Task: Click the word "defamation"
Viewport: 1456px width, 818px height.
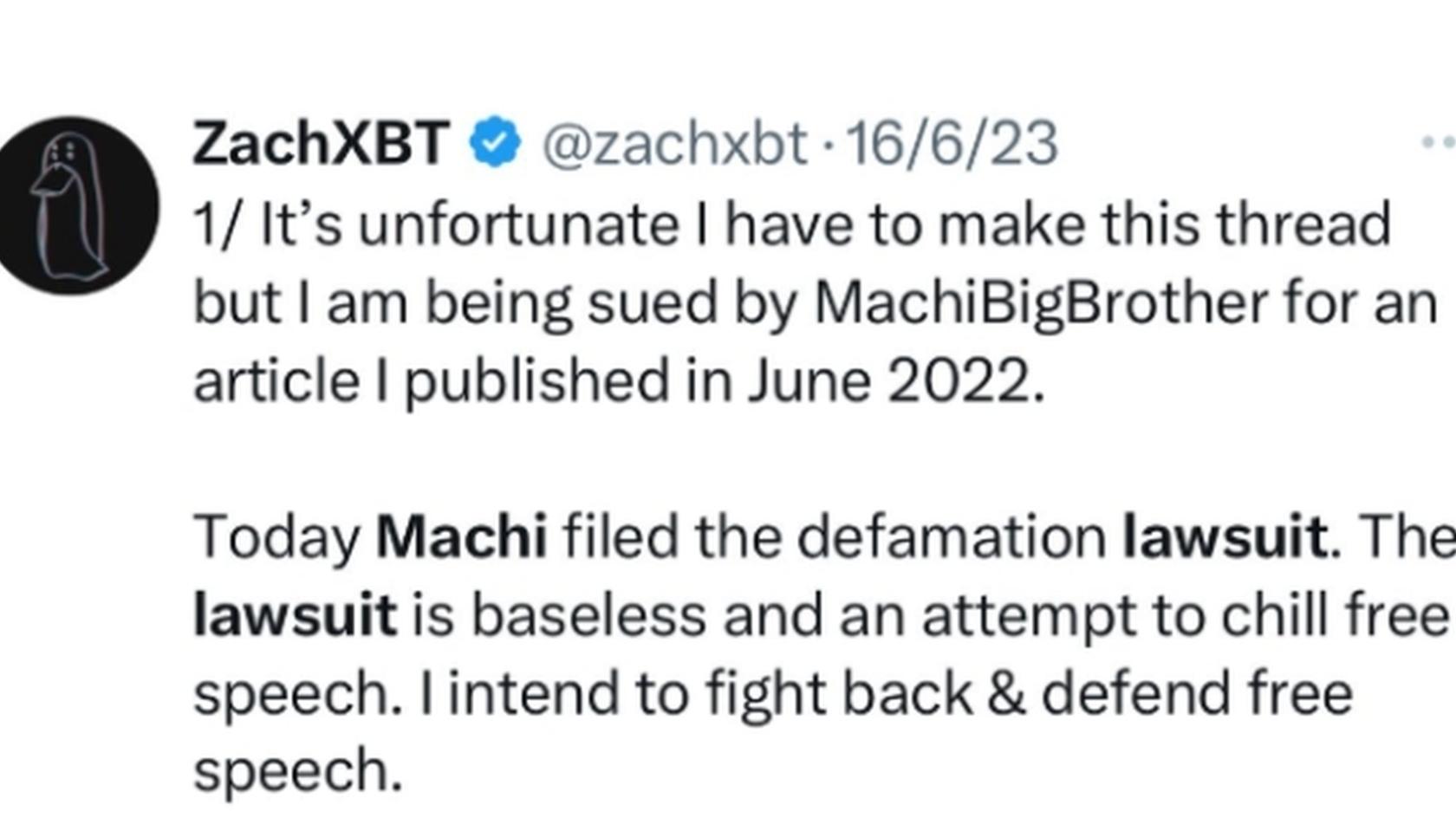Action: pos(951,536)
